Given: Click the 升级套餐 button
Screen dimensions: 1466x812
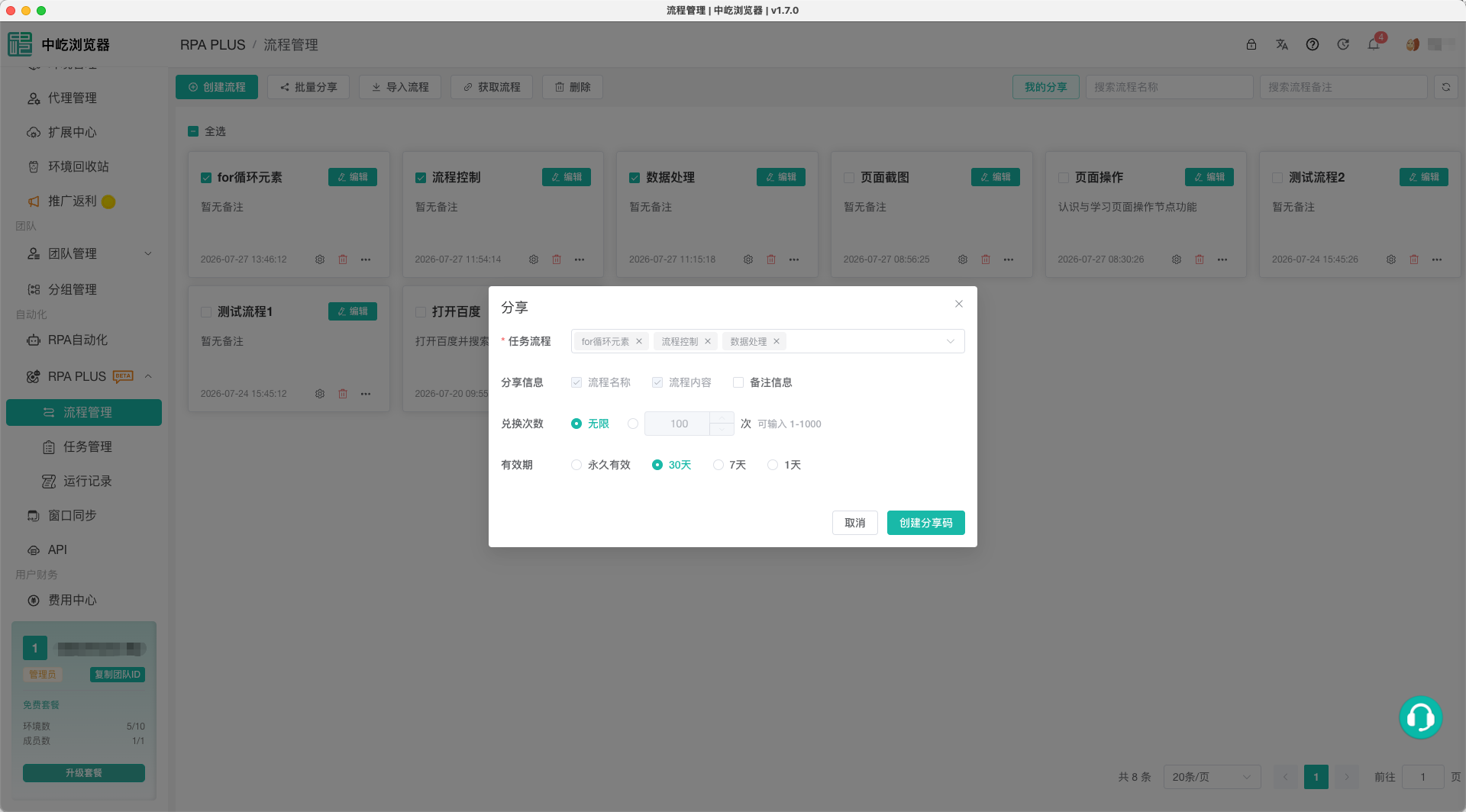Looking at the screenshot, I should [x=84, y=773].
